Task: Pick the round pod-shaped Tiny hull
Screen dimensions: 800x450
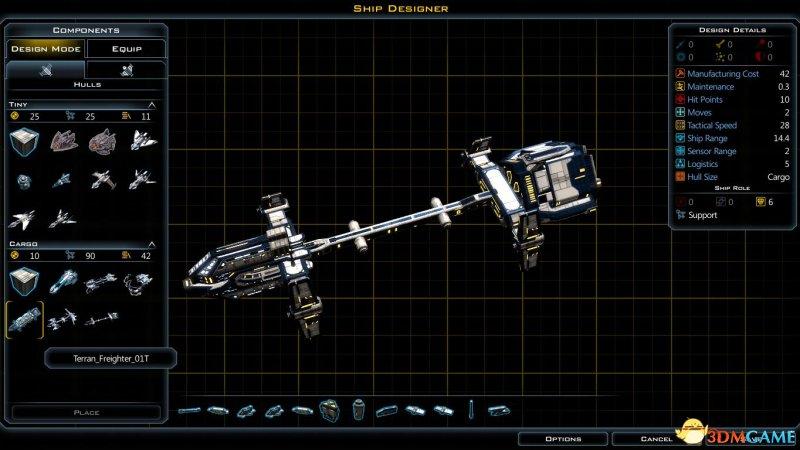Action: pos(23,181)
